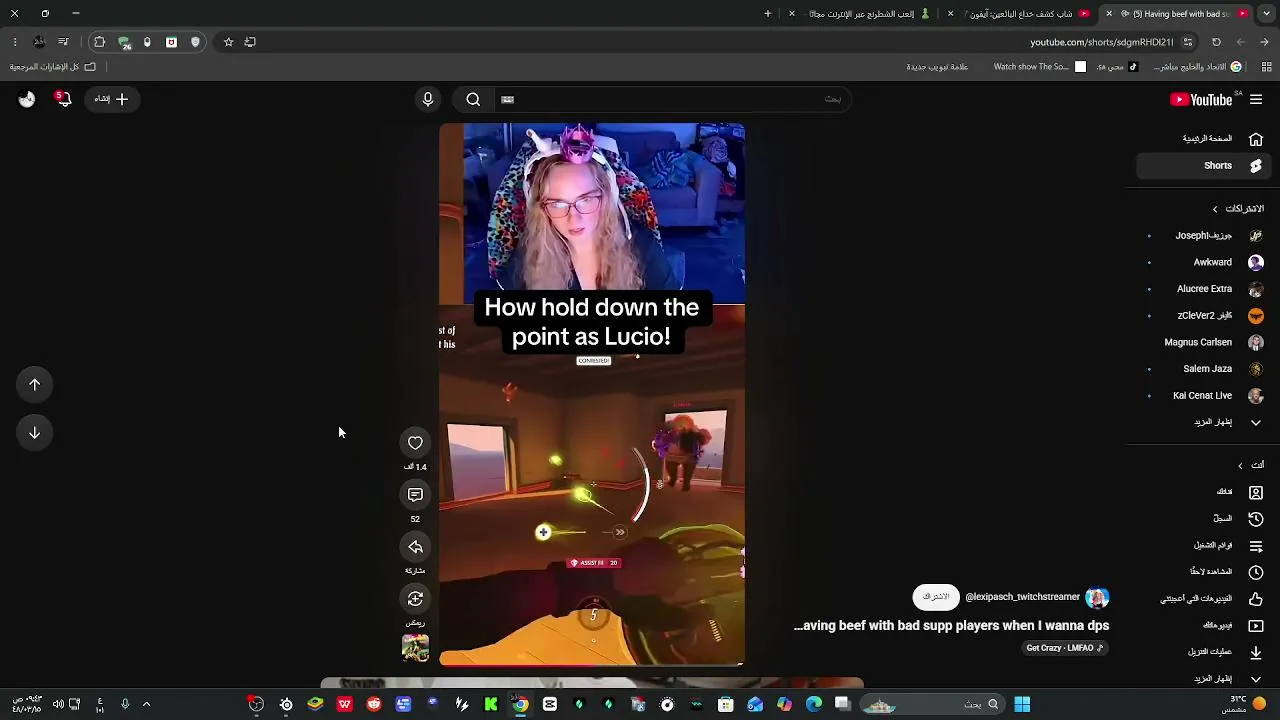Bookmark this page with the star
This screenshot has height=720, width=1280.
pos(228,42)
